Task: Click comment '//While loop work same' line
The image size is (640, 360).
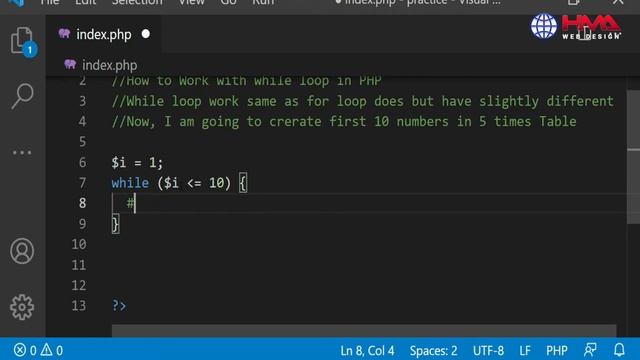Action: point(362,101)
